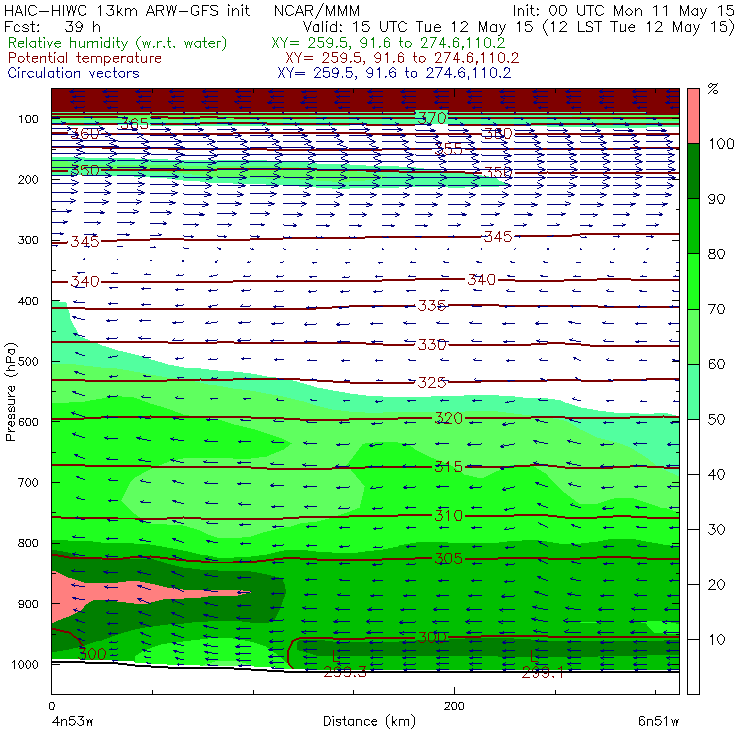Click the 200 km distance axis label

pos(454,706)
